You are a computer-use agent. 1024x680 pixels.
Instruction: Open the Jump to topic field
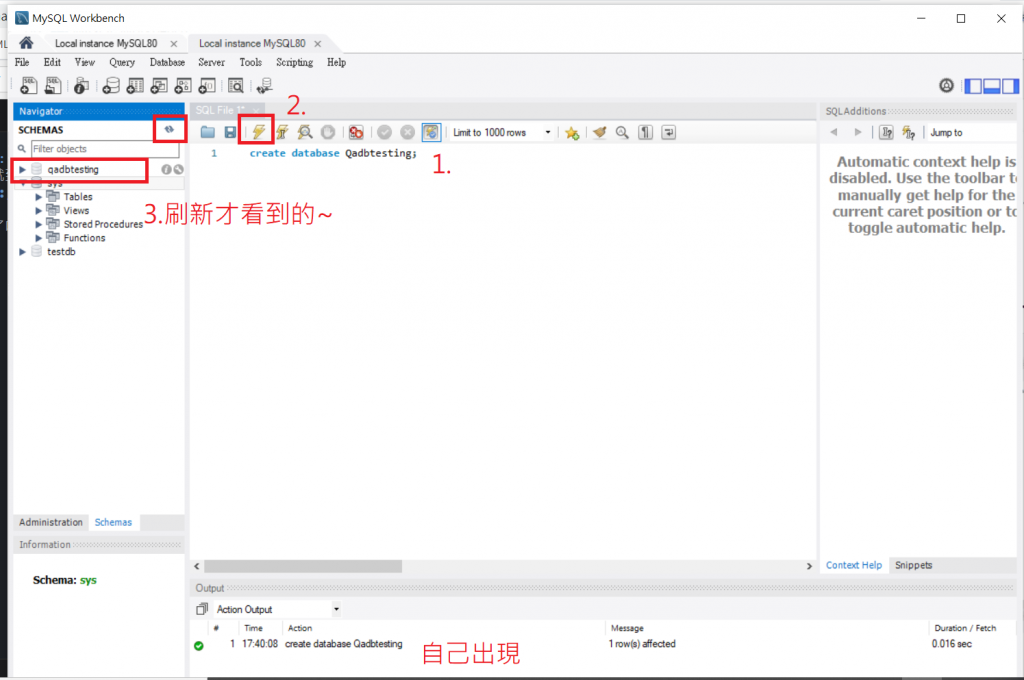[972, 133]
